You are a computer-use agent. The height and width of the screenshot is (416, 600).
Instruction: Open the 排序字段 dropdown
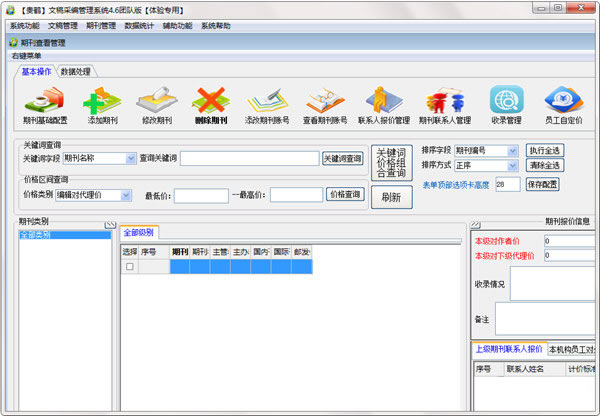point(512,151)
